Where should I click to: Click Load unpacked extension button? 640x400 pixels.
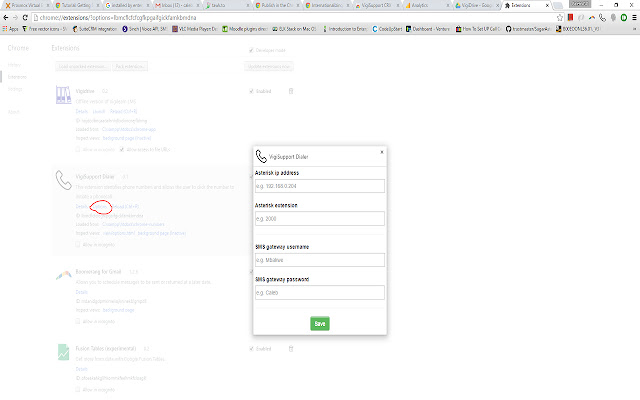pyautogui.click(x=83, y=66)
